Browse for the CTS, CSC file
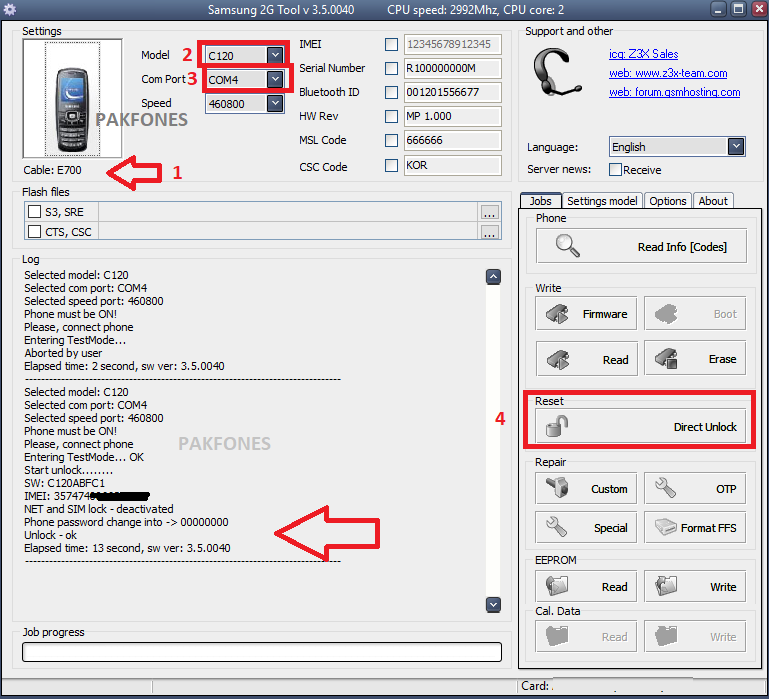The image size is (769, 699). point(489,232)
